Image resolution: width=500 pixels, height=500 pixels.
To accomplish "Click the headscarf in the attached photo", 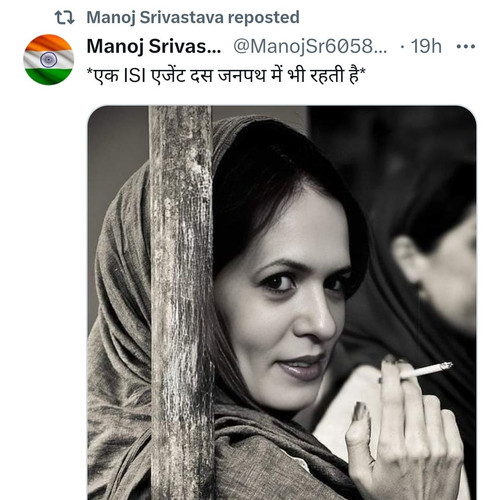I will point(123,300).
